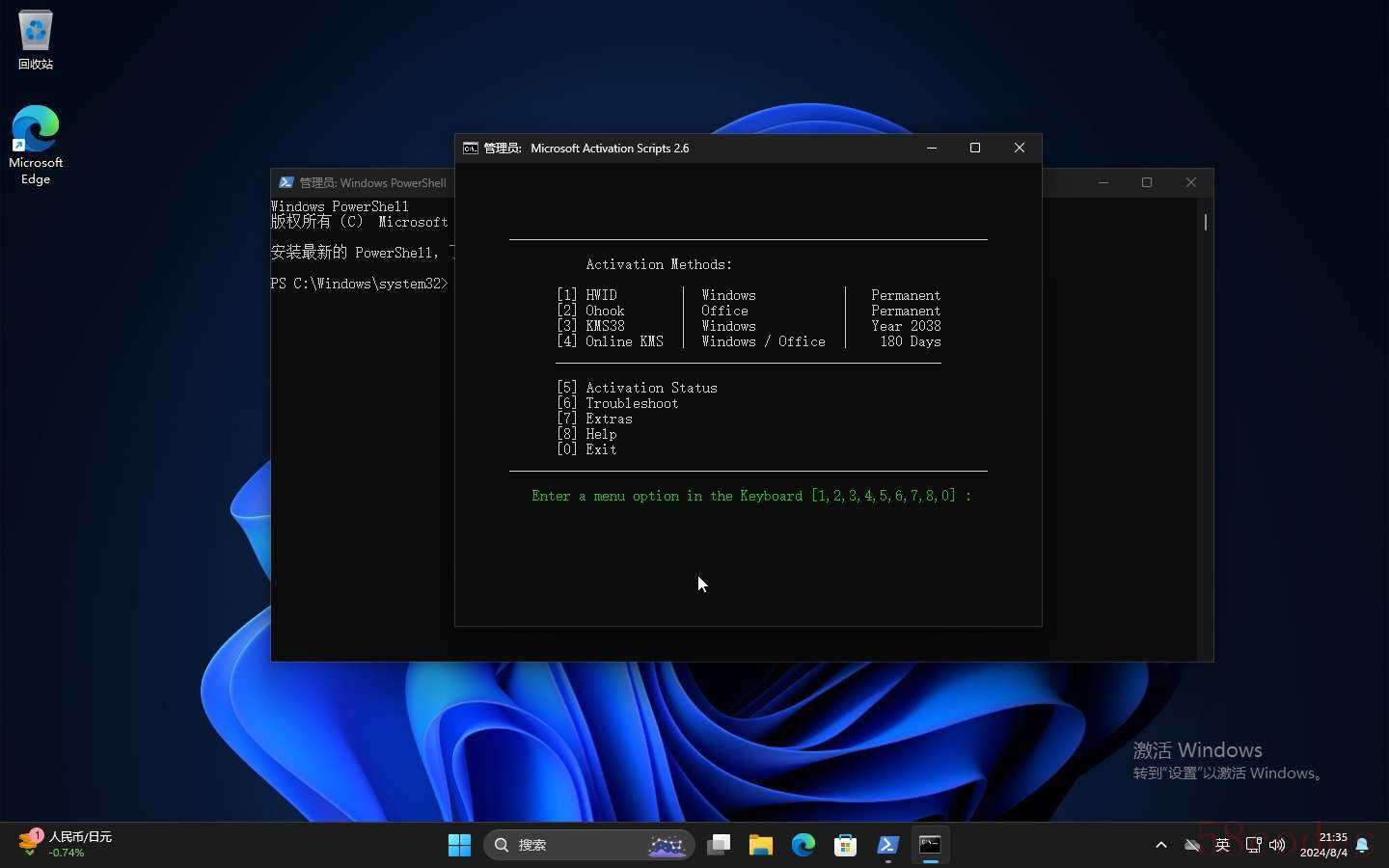Click the 'PS C:\Windows\system32>' prompt

360,284
